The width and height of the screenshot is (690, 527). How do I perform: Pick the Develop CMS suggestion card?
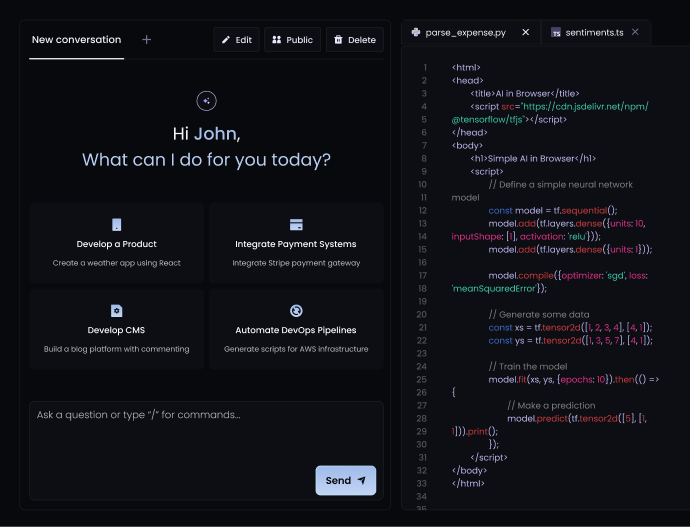[117, 330]
